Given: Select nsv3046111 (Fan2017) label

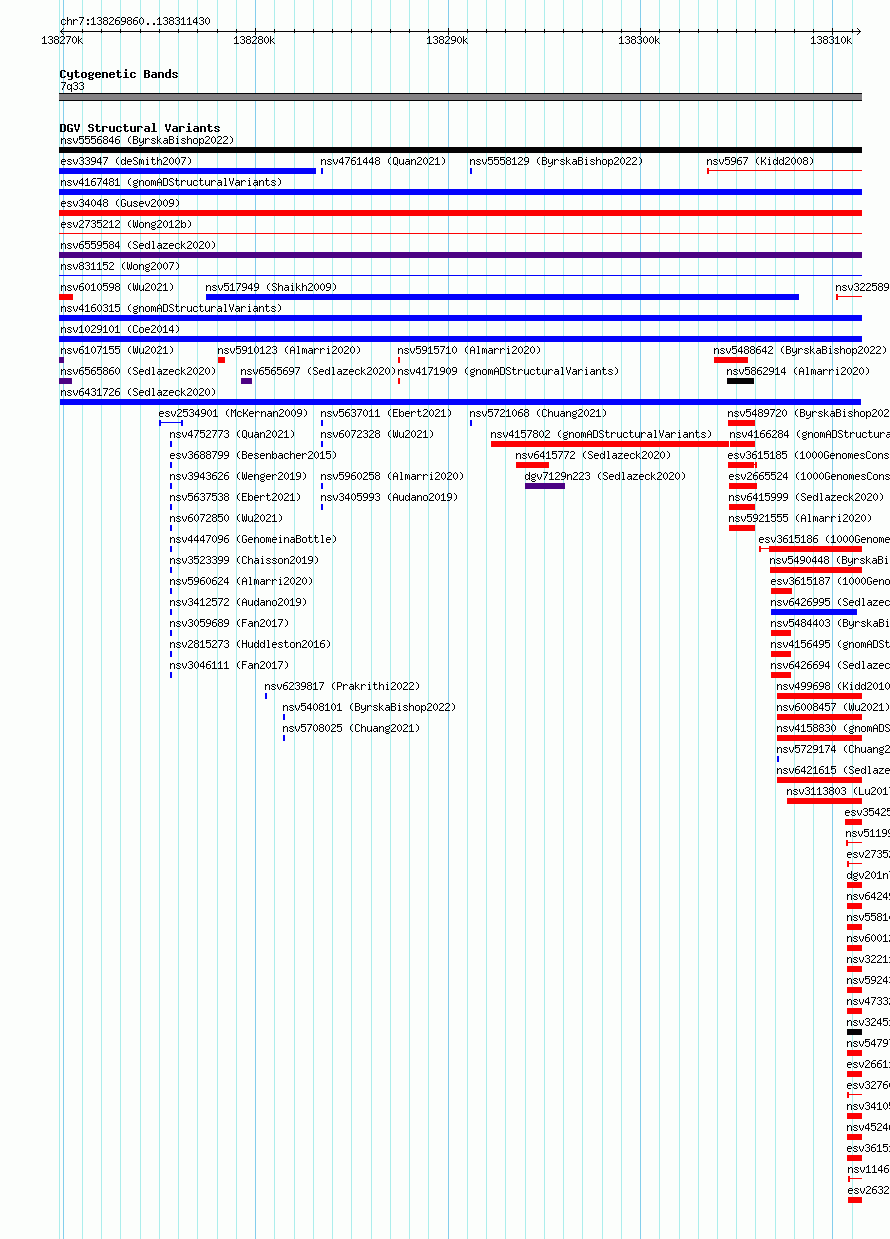Looking at the screenshot, I should point(229,666).
